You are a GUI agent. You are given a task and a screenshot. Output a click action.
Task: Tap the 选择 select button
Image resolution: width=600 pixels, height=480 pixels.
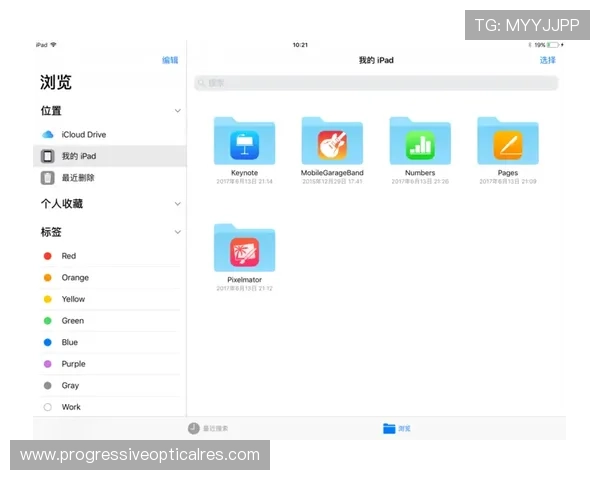pyautogui.click(x=547, y=60)
